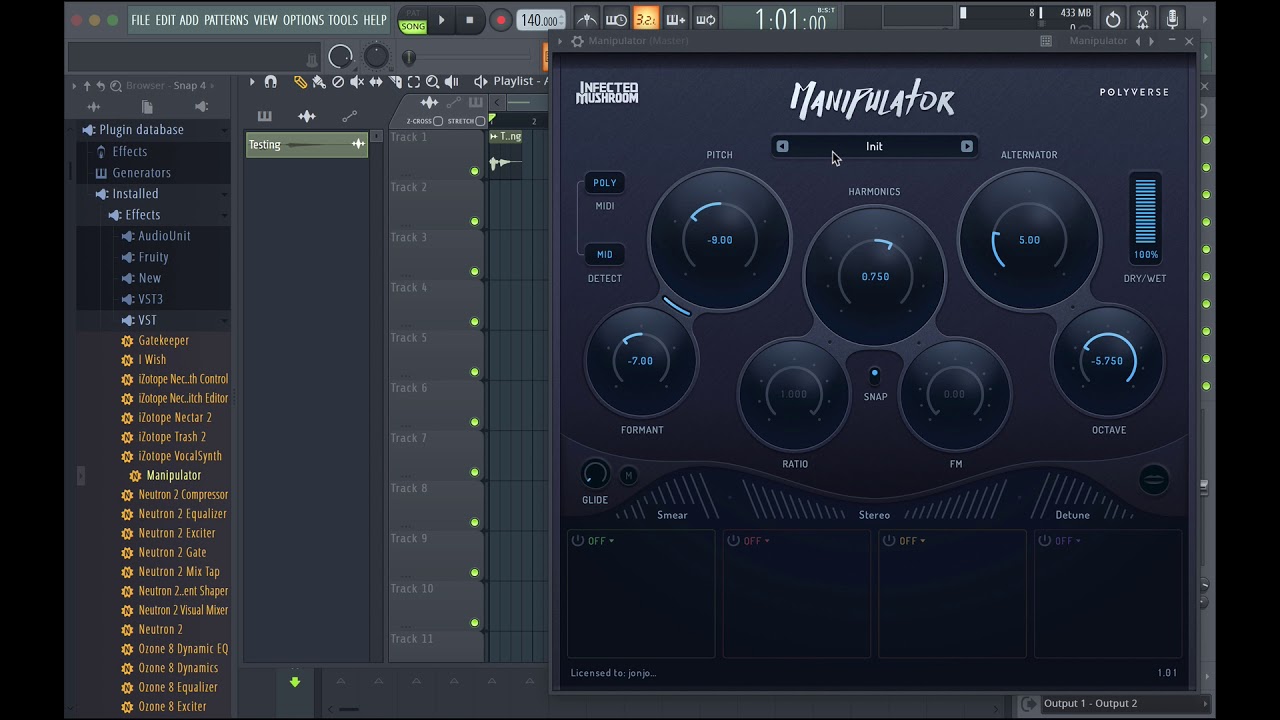Select the pencil draw tool in Playlist
This screenshot has width=1280, height=720.
coord(300,82)
